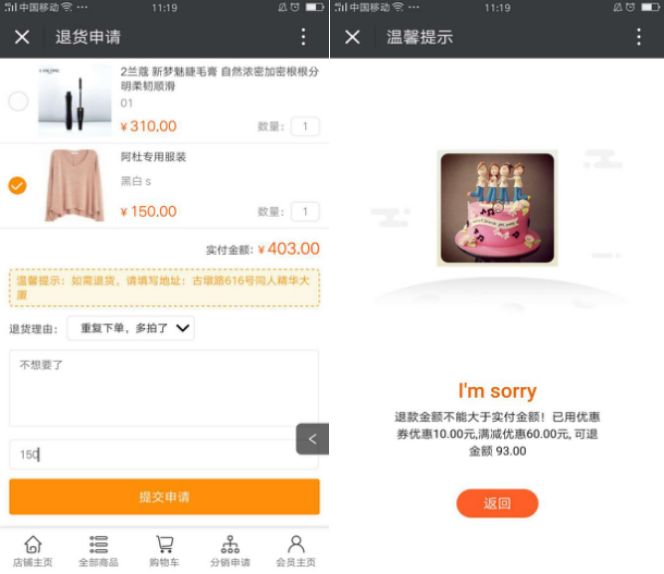This screenshot has height=574, width=664.
Task: Close the 退货申请 page with X
Action: (22, 37)
